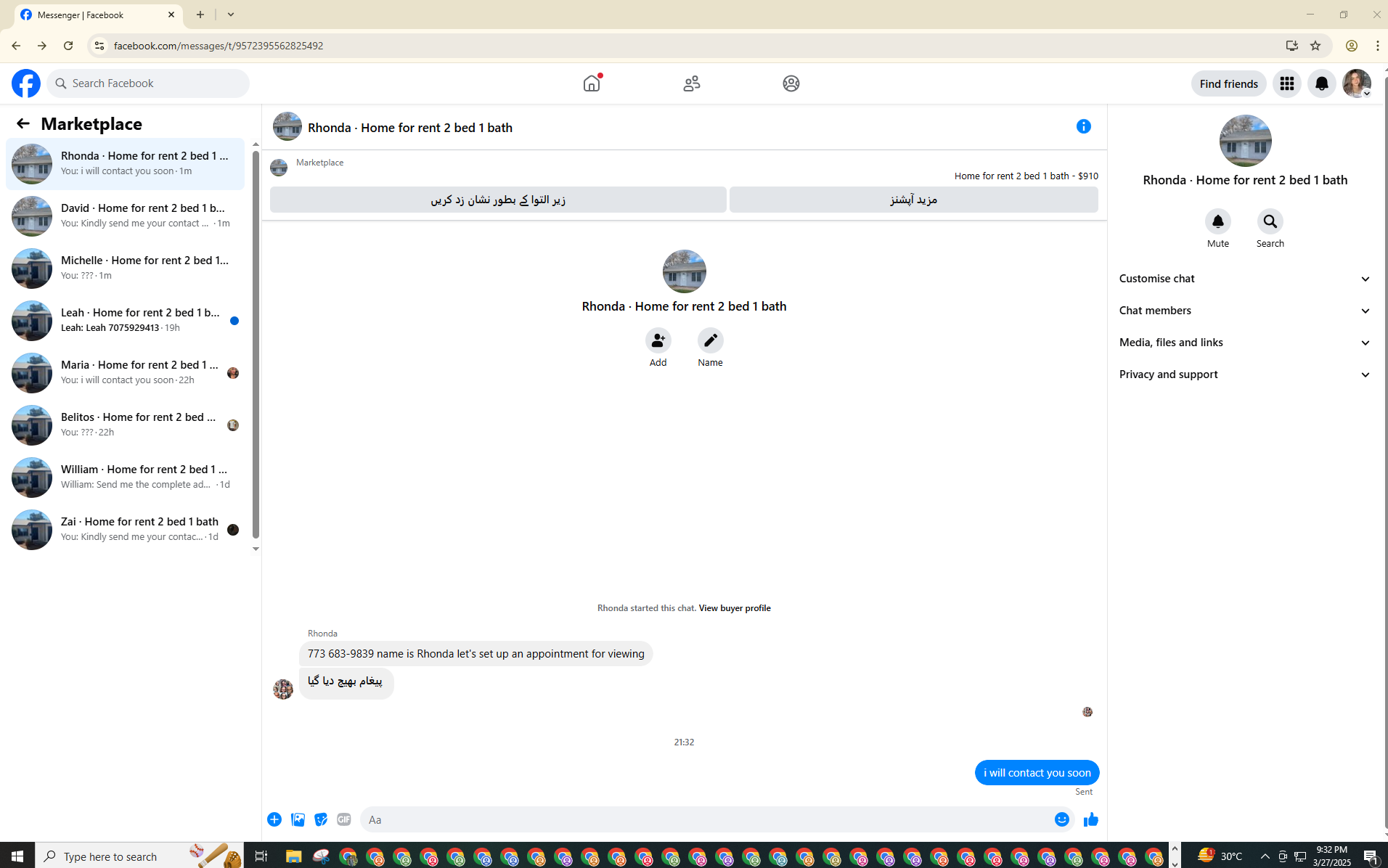Reload the Messenger page
Image resolution: width=1388 pixels, height=868 pixels.
coord(68,46)
